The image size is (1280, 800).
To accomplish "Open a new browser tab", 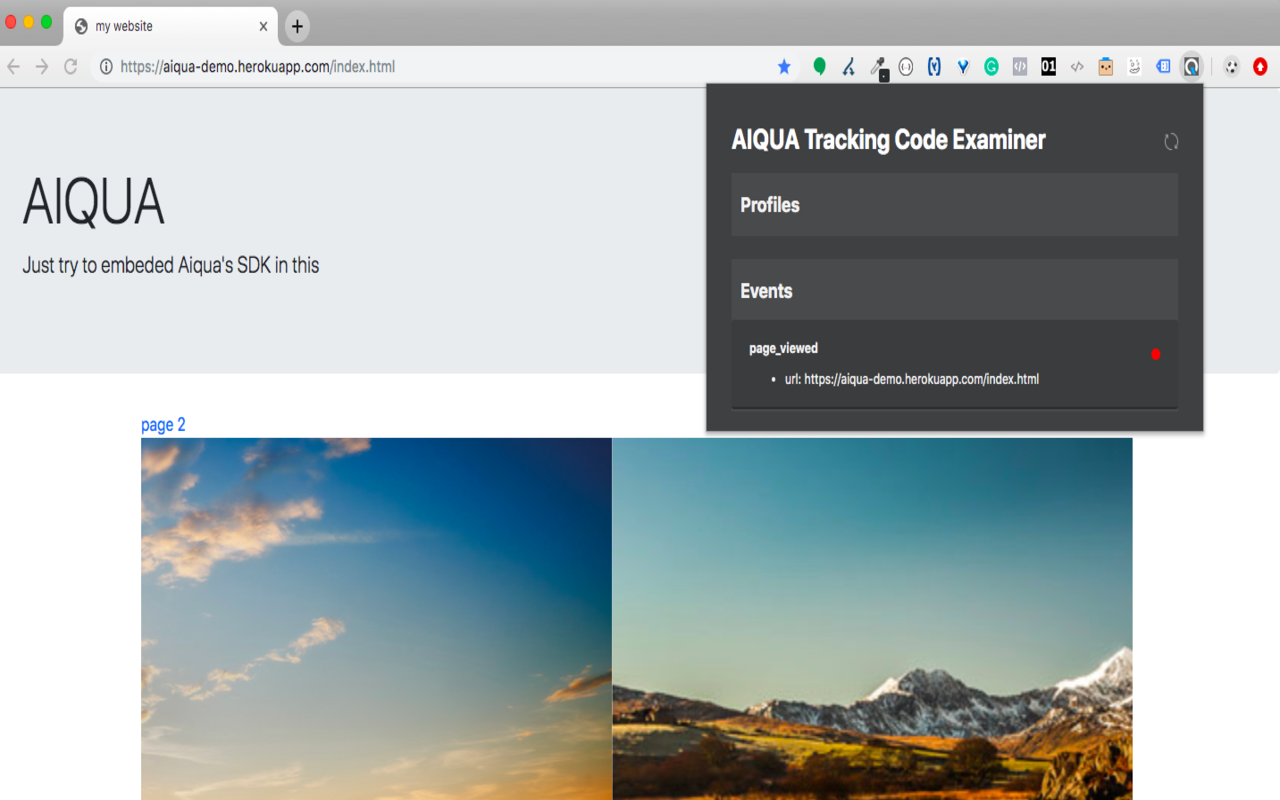I will coord(296,27).
